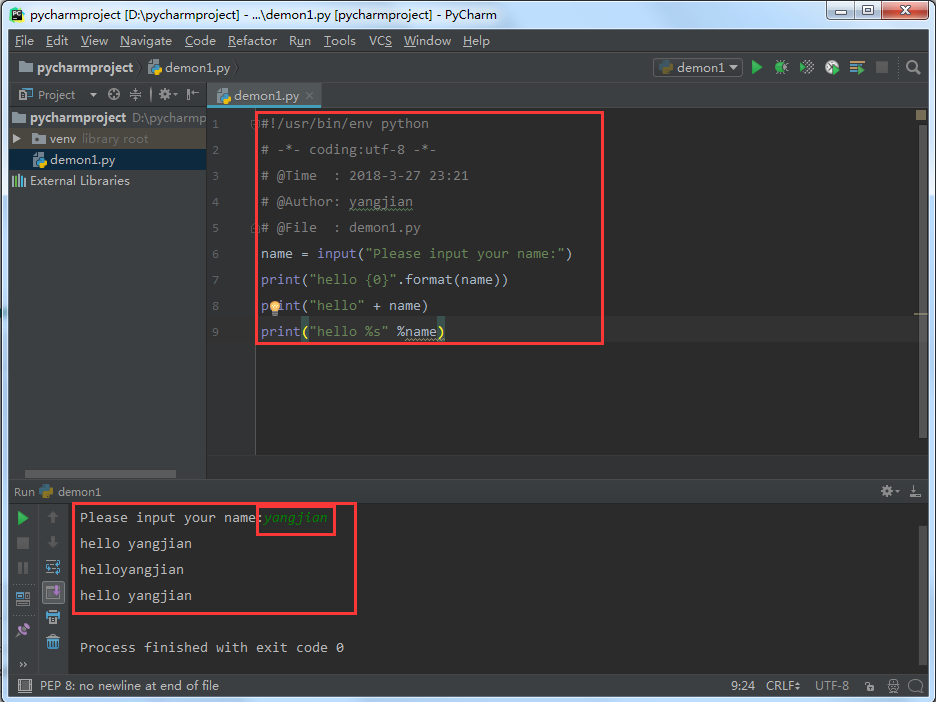Rerun demon1 in Run panel
The height and width of the screenshot is (702, 936).
23,518
